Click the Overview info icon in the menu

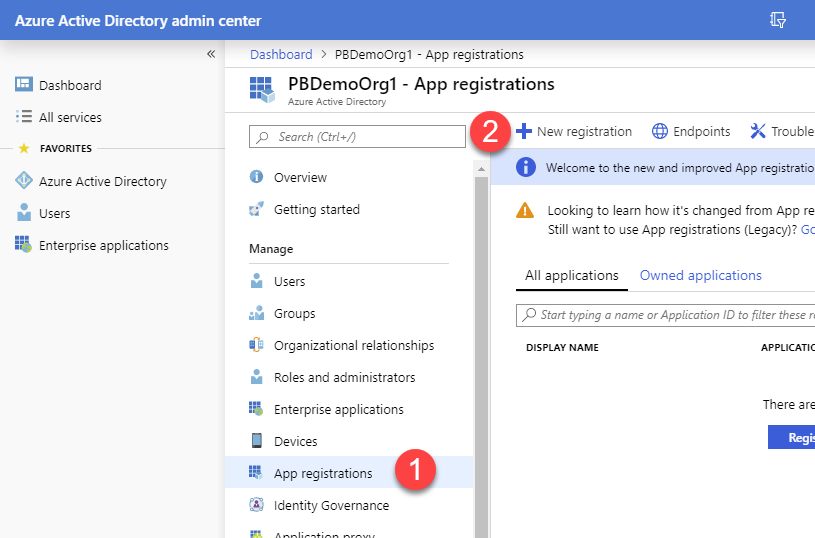256,177
